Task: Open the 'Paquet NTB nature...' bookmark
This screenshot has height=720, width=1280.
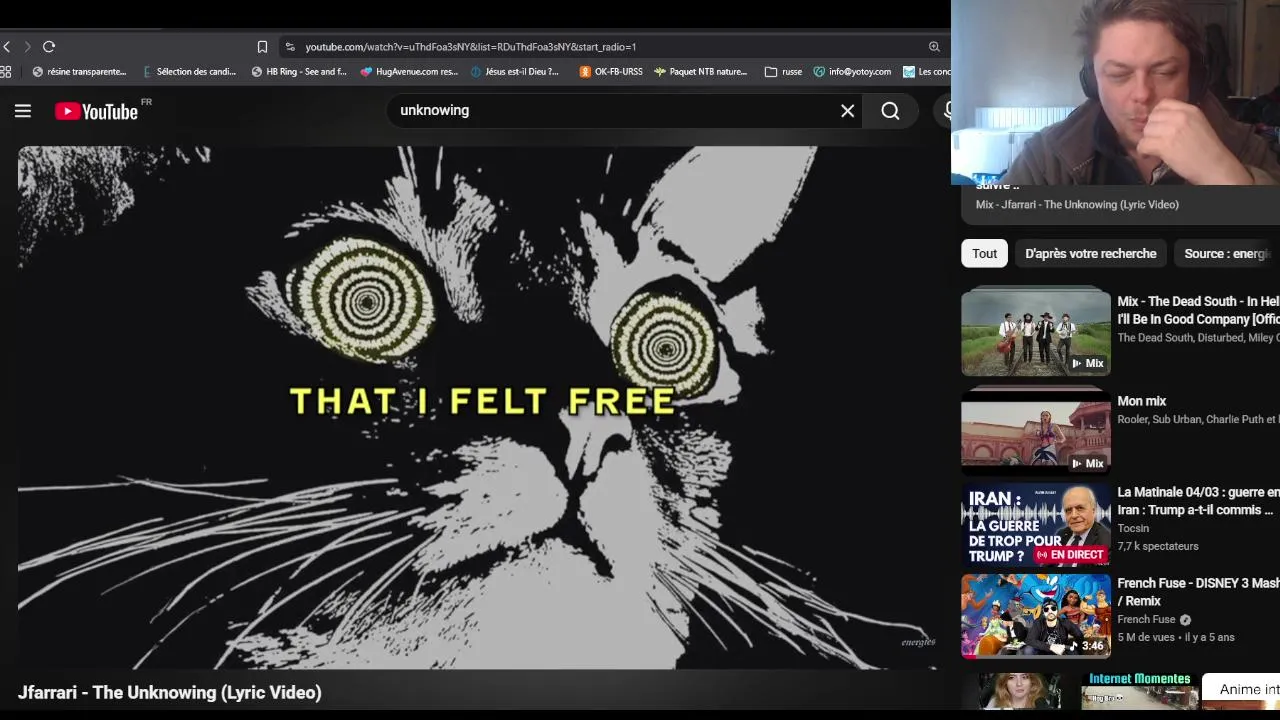Action: [701, 72]
